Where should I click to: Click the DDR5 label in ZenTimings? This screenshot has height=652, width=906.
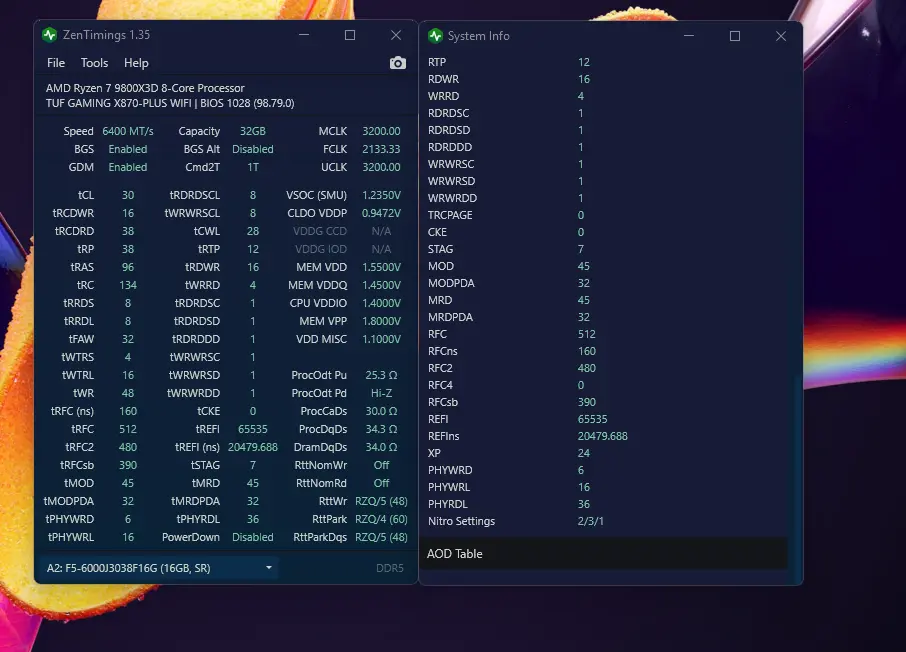point(389,568)
